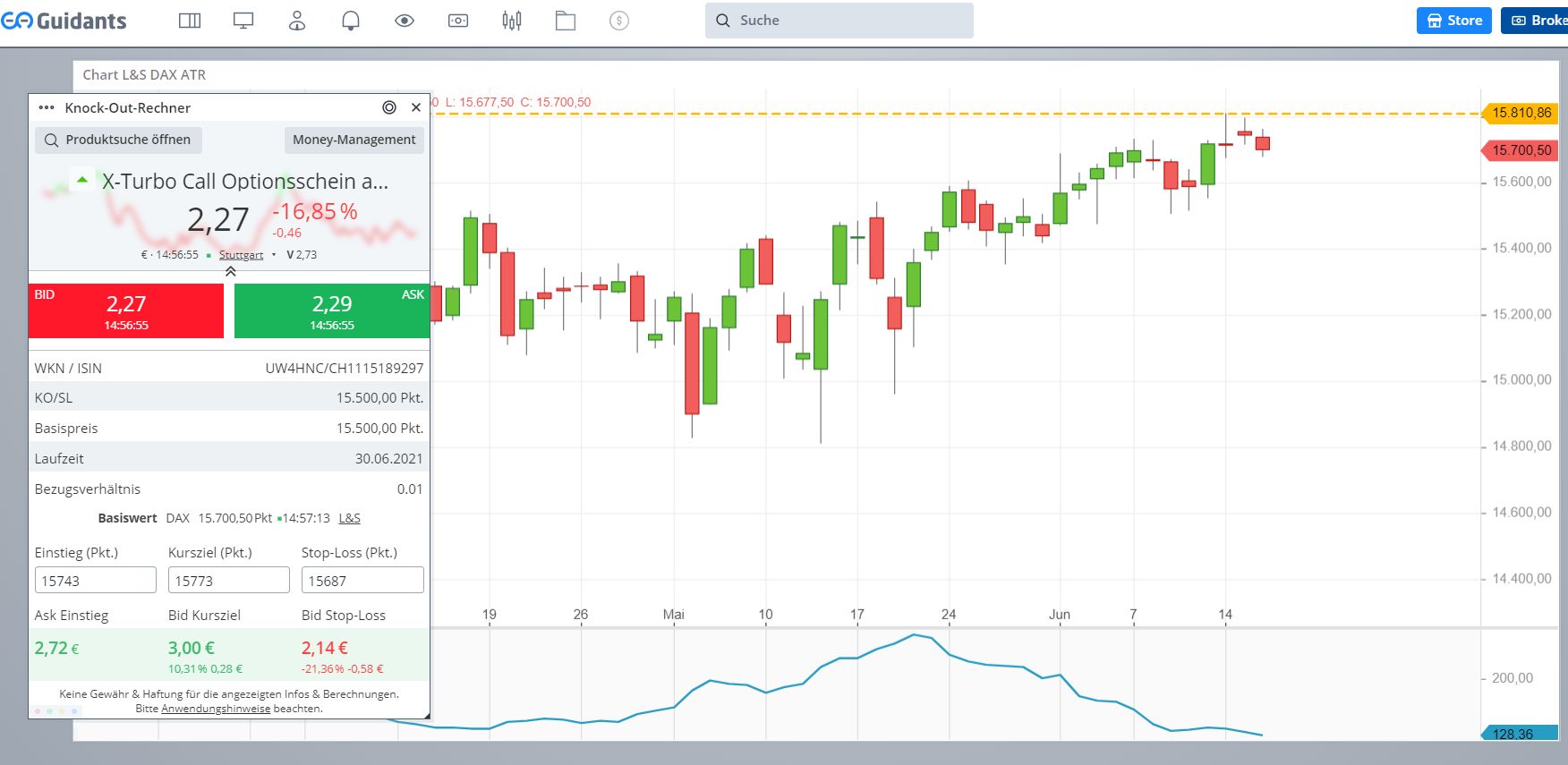Image resolution: width=1568 pixels, height=765 pixels.
Task: Open the Anwendungshinweise link
Action: pyautogui.click(x=216, y=709)
